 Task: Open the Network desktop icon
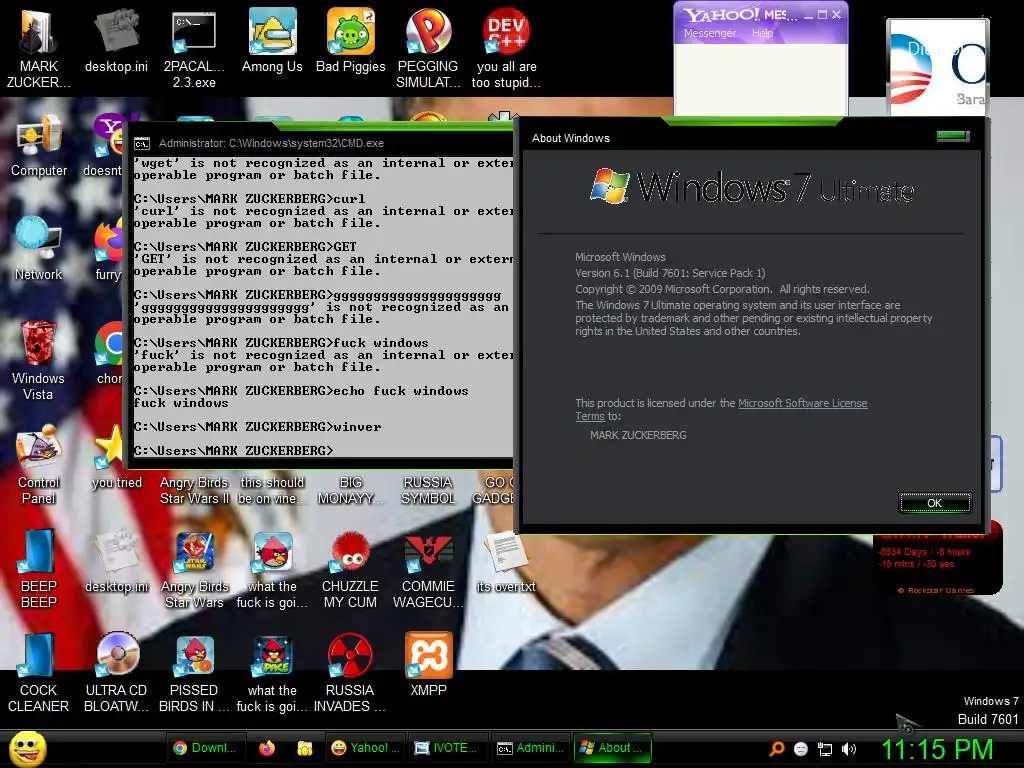tap(39, 248)
